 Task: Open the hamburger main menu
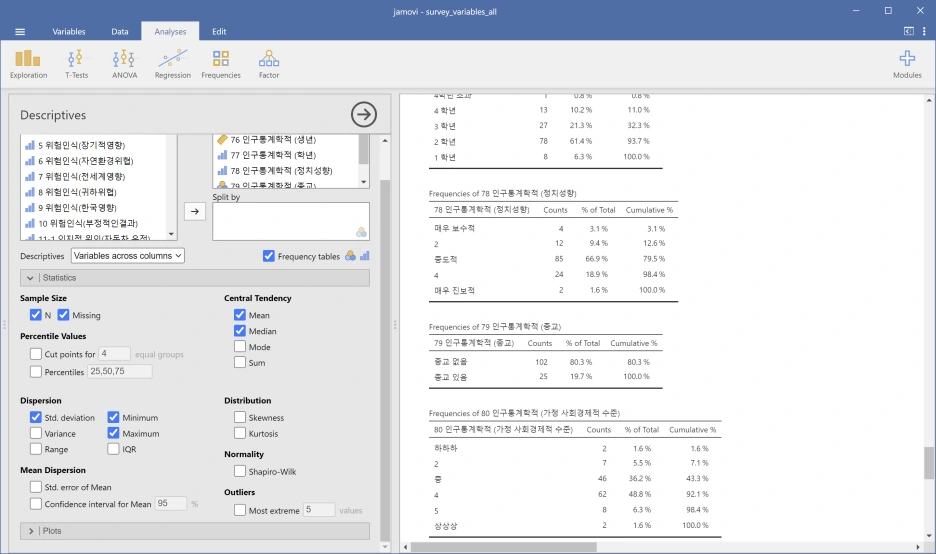pyautogui.click(x=20, y=32)
